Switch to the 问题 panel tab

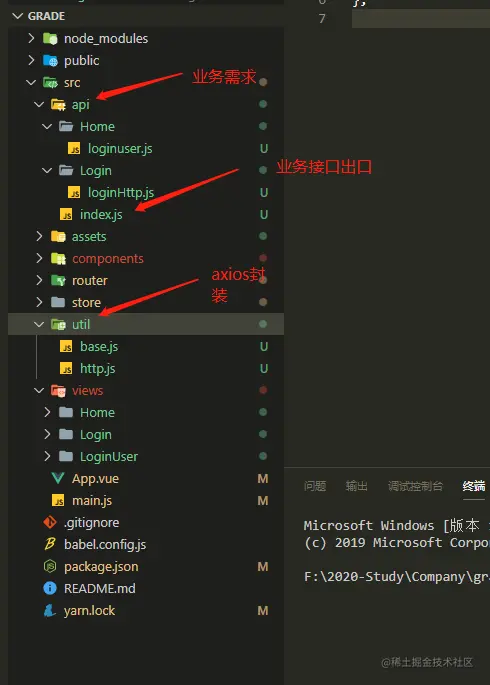tap(315, 486)
